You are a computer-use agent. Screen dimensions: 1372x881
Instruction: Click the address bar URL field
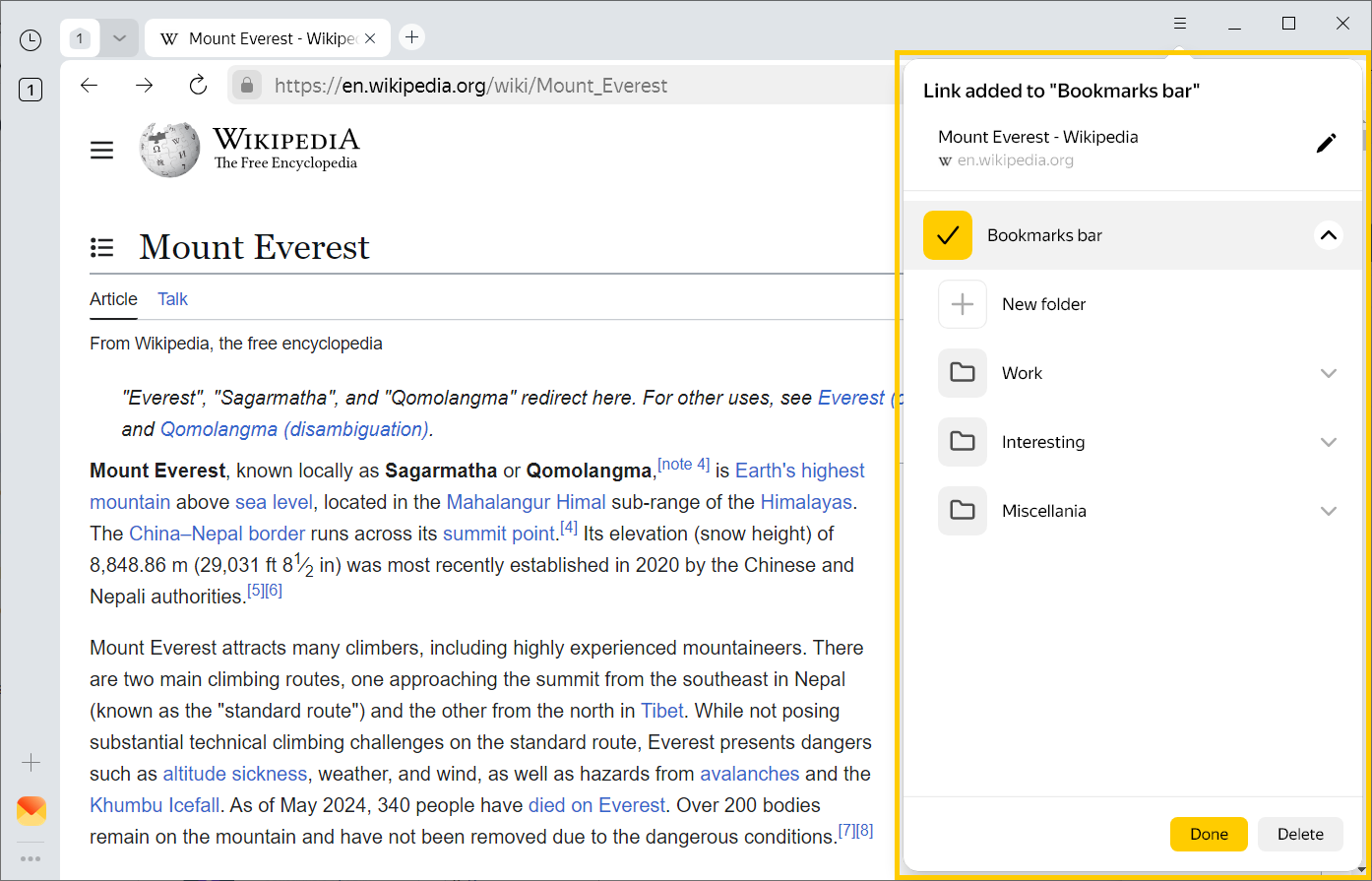551,86
